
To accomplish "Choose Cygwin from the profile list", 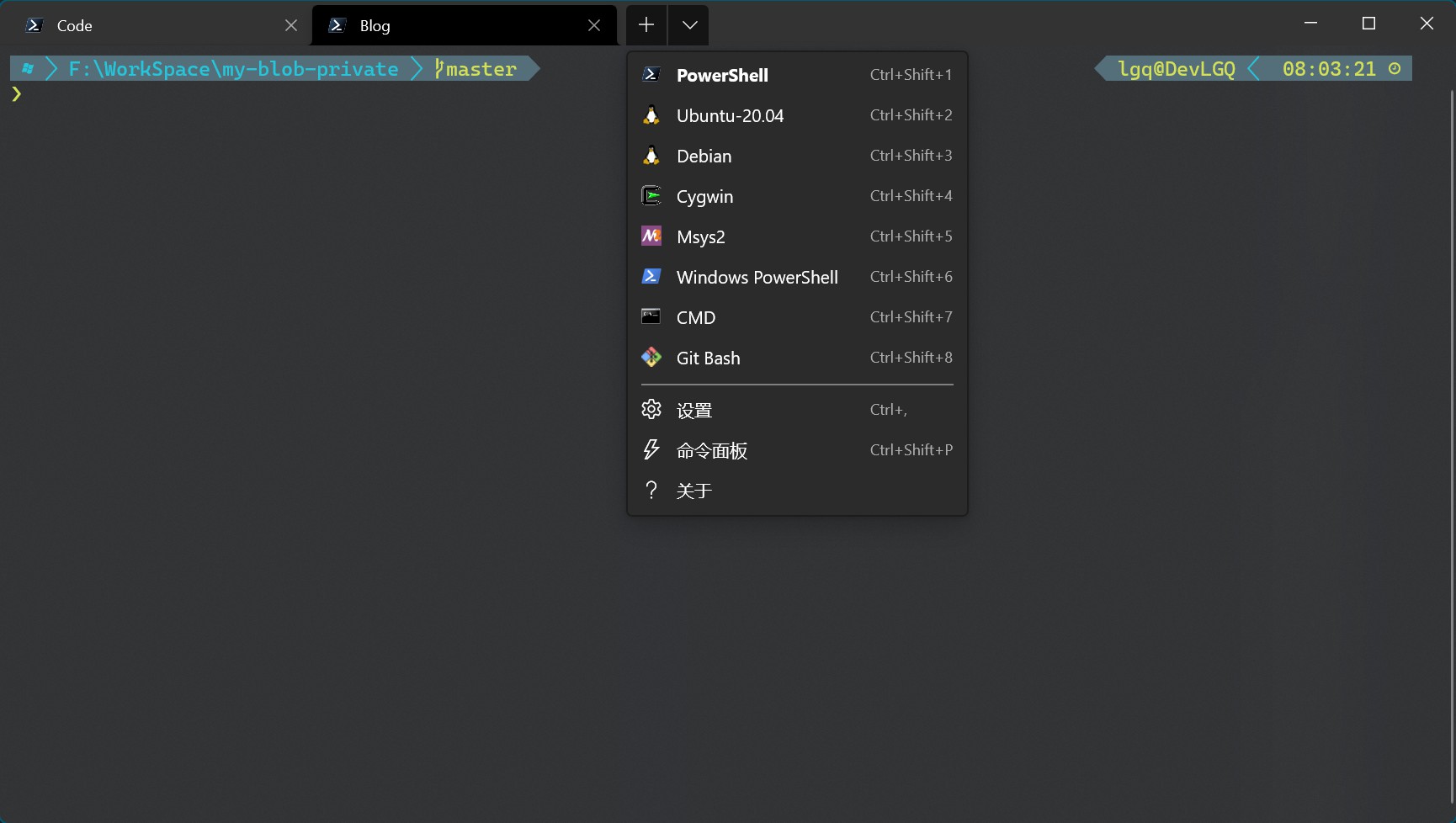I will coord(797,196).
